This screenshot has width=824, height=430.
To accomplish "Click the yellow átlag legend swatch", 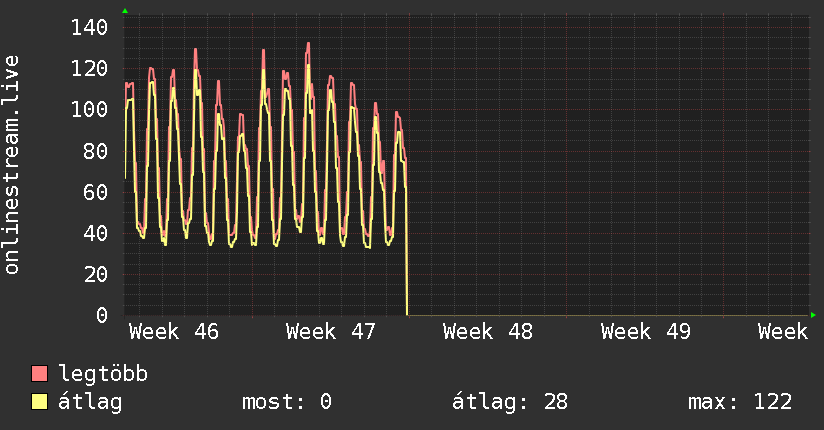I will (x=39, y=401).
